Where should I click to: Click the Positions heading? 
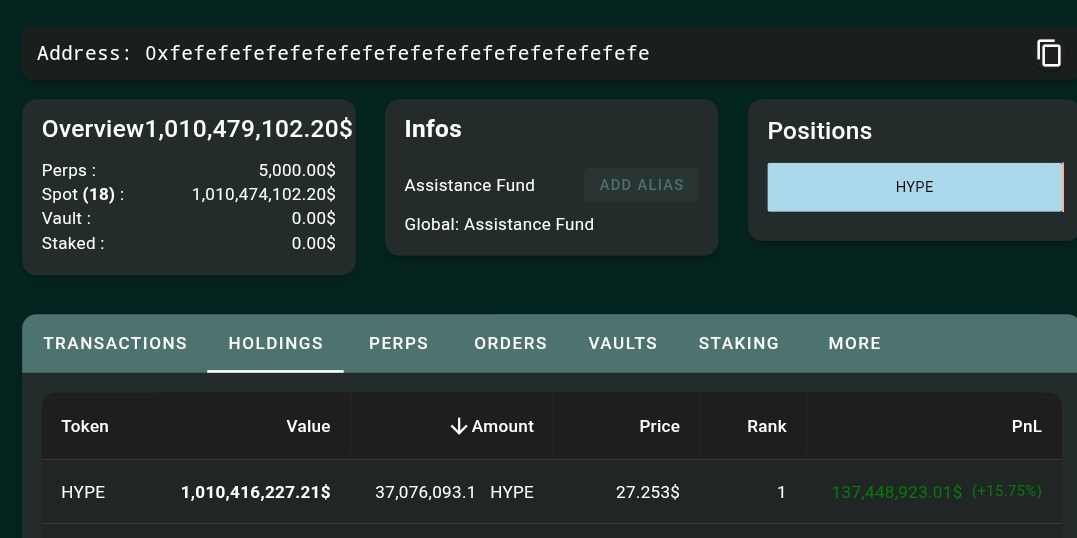pyautogui.click(x=819, y=131)
